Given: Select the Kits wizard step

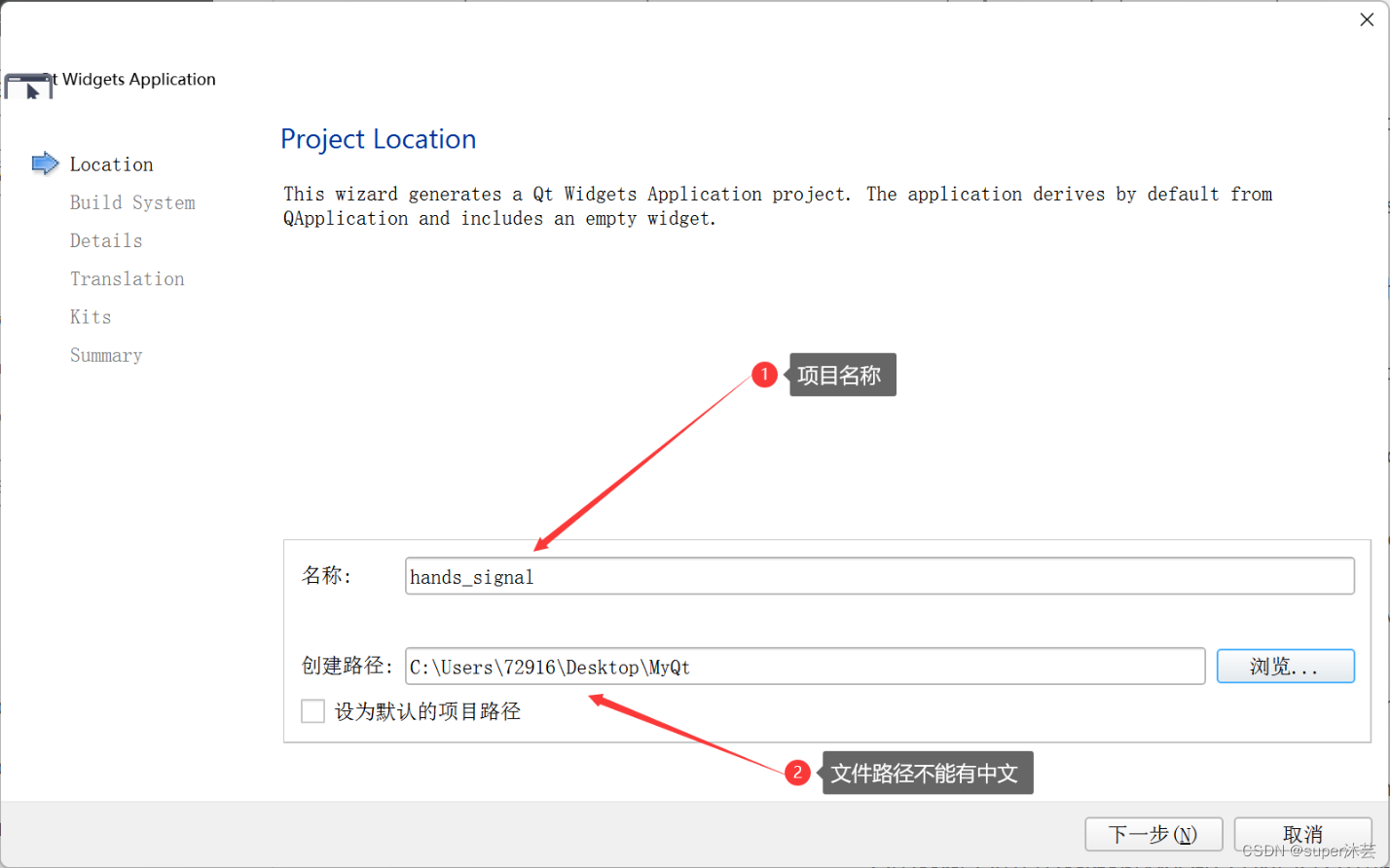Looking at the screenshot, I should pos(91,316).
